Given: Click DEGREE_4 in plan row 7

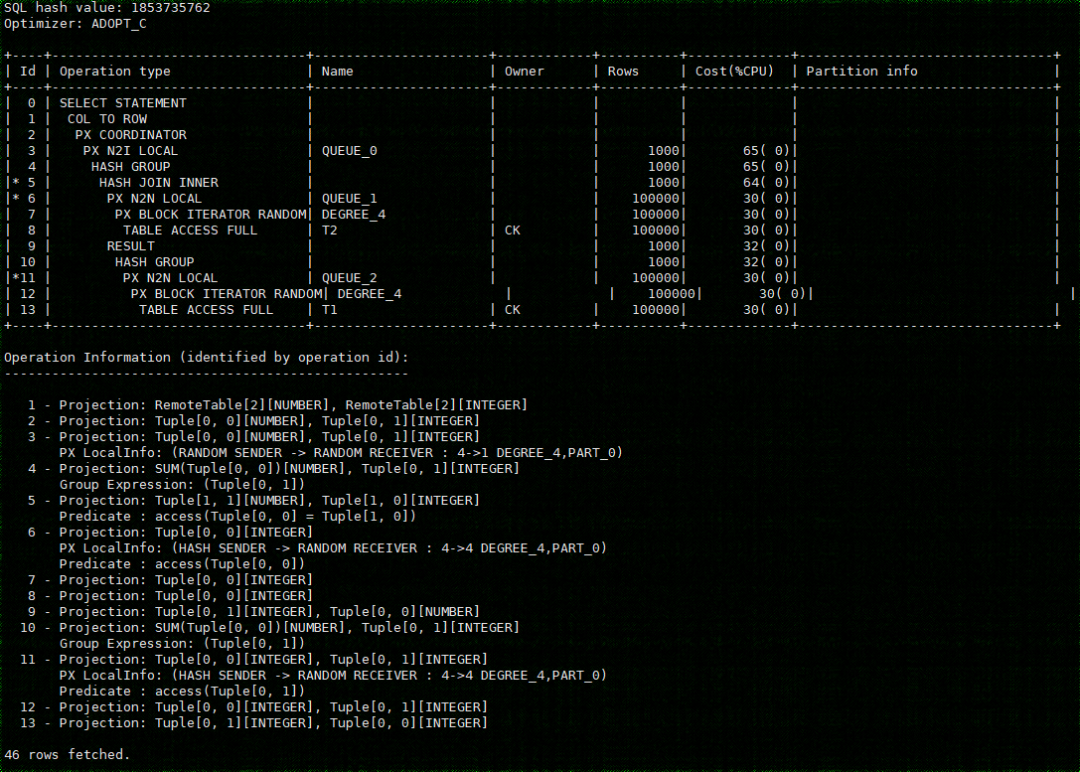Looking at the screenshot, I should point(353,214).
